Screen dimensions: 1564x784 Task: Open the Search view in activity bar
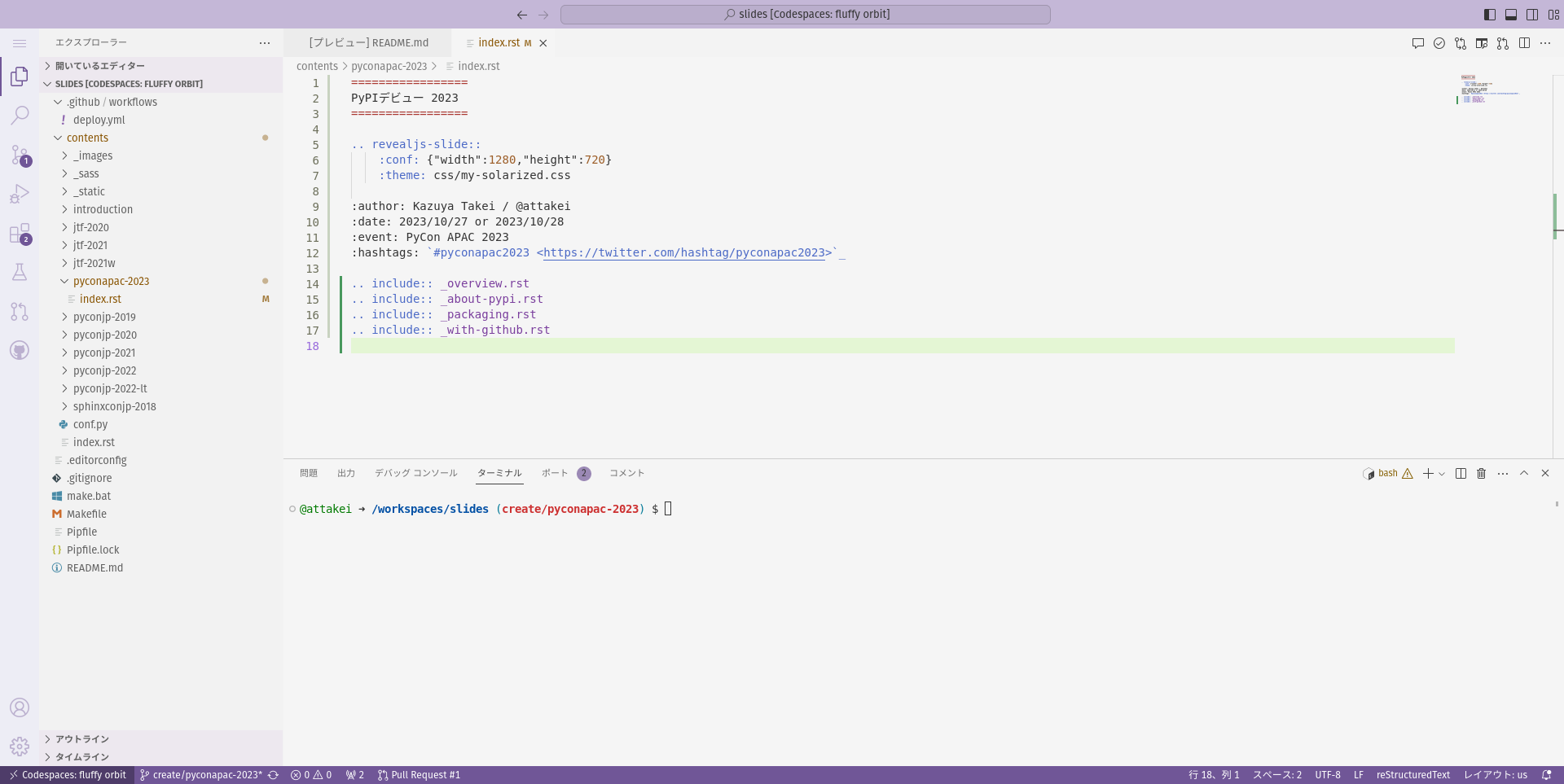(x=20, y=115)
